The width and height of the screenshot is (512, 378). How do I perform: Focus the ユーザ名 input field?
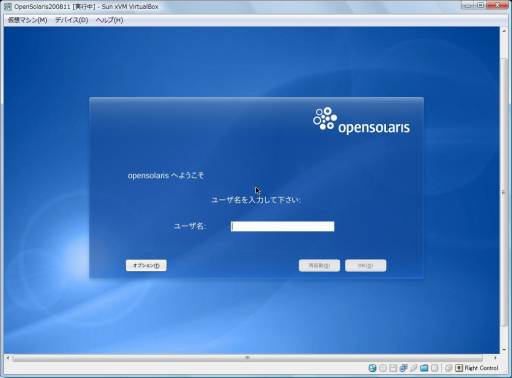[282, 226]
